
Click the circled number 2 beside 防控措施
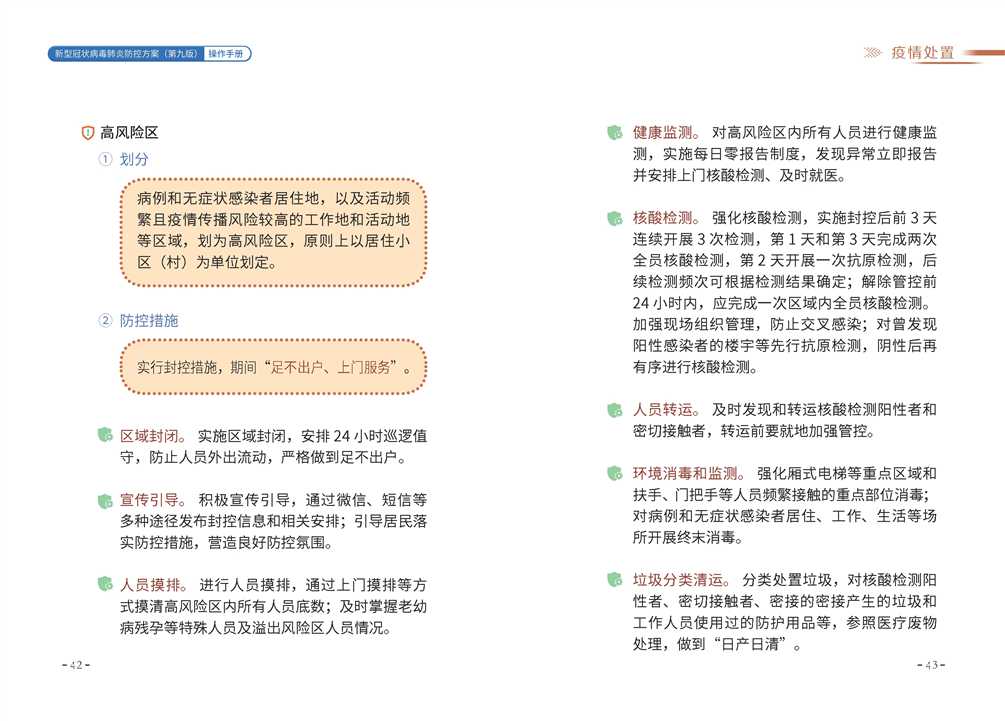(105, 321)
